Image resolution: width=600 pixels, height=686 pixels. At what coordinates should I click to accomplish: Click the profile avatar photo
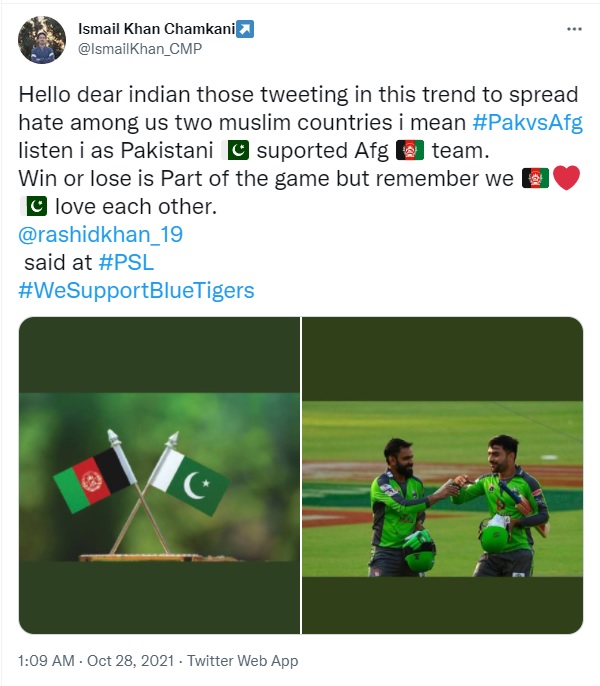click(42, 40)
